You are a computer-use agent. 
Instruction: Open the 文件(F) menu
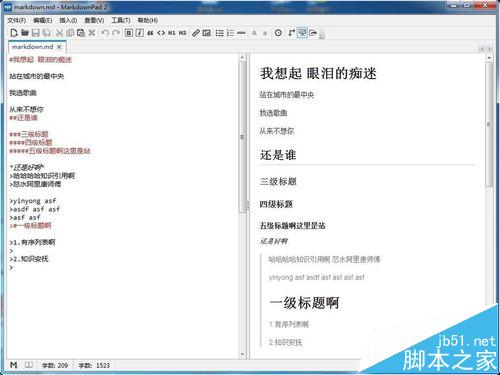pyautogui.click(x=17, y=20)
